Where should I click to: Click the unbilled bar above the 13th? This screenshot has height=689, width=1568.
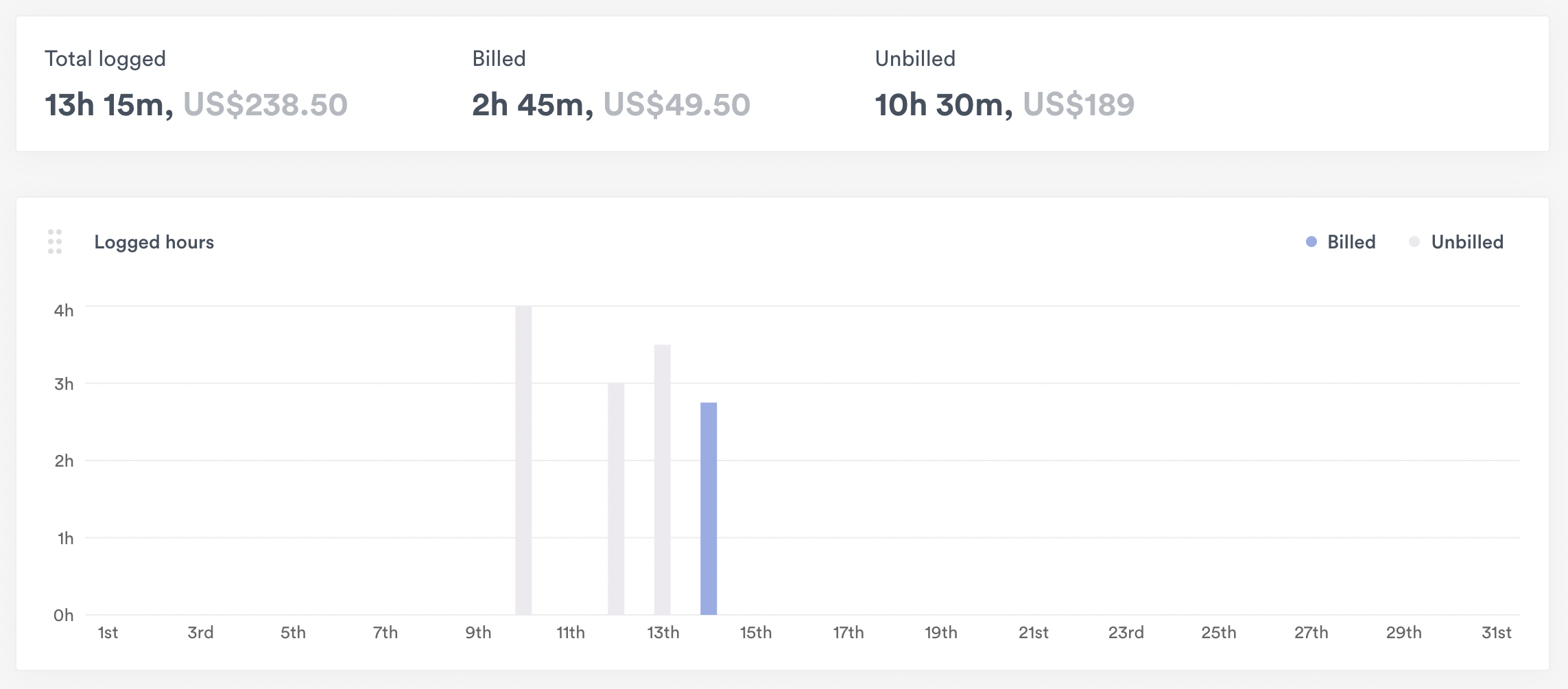(662, 480)
